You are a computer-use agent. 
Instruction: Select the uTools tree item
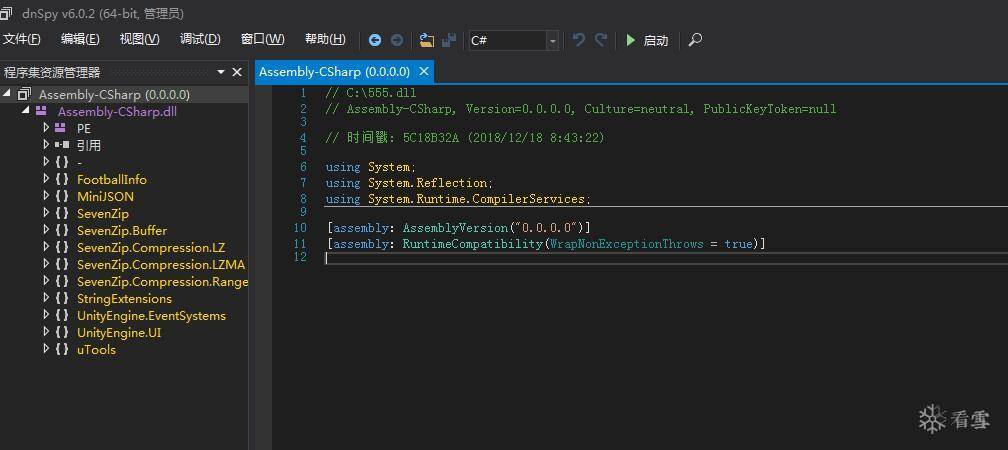pyautogui.click(x=96, y=350)
